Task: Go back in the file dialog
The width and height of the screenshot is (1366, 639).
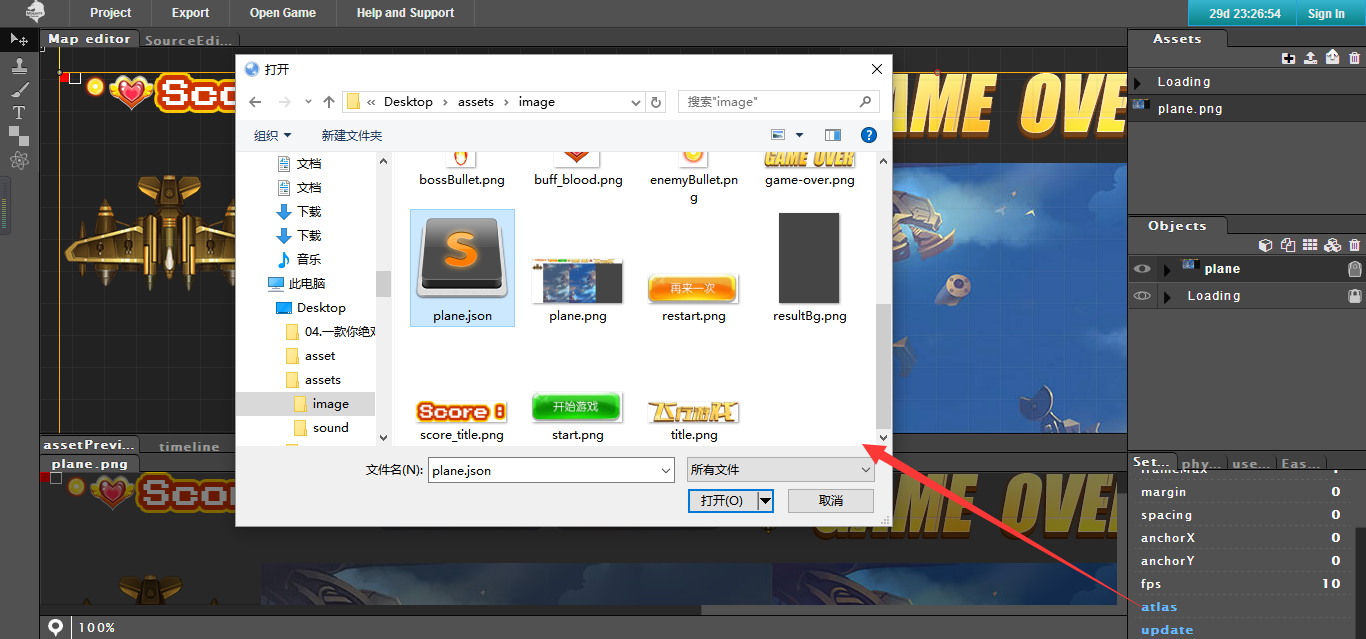Action: click(x=255, y=102)
